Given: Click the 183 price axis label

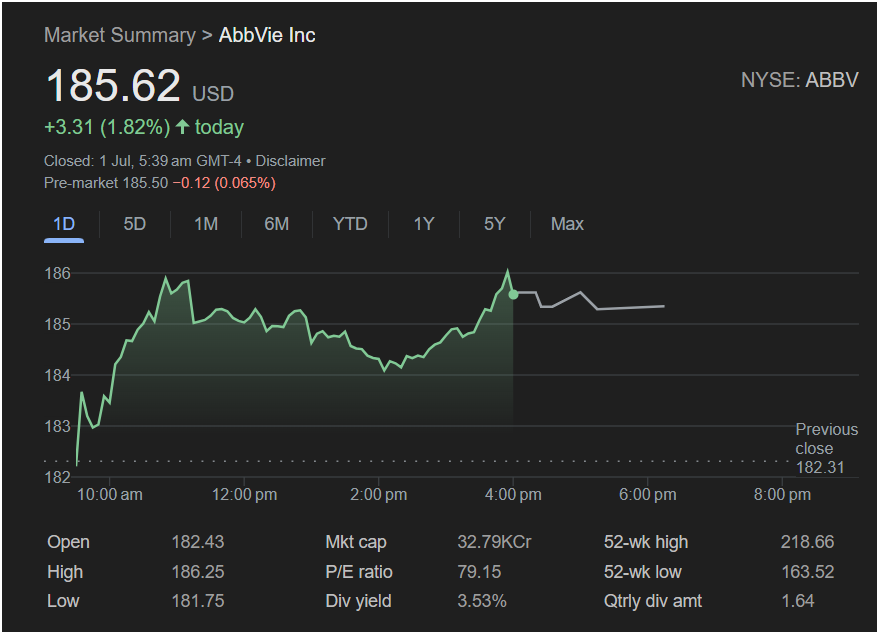Looking at the screenshot, I should point(58,426).
